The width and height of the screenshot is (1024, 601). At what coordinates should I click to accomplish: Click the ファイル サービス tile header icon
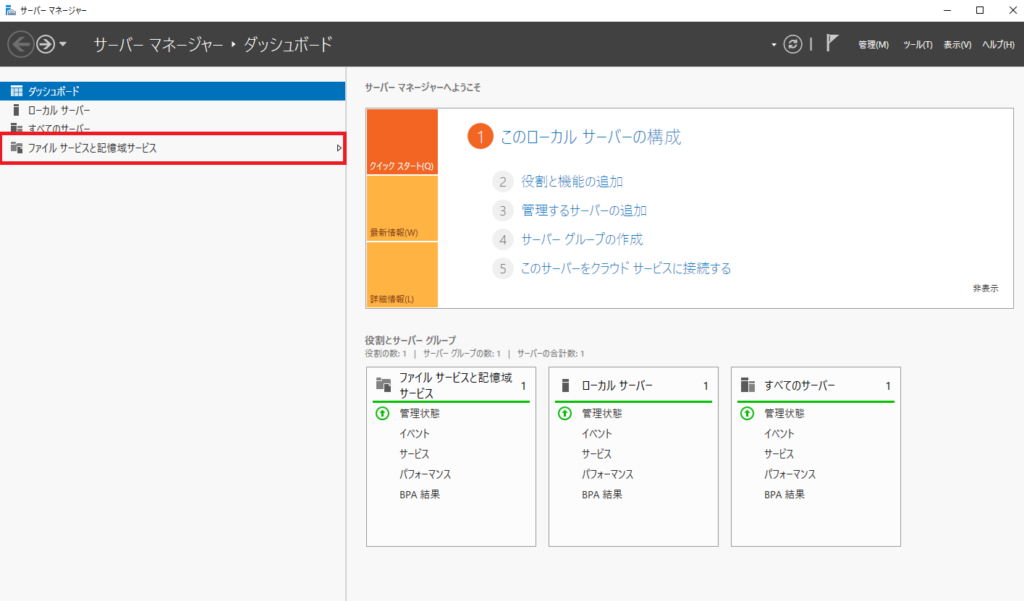pos(383,385)
